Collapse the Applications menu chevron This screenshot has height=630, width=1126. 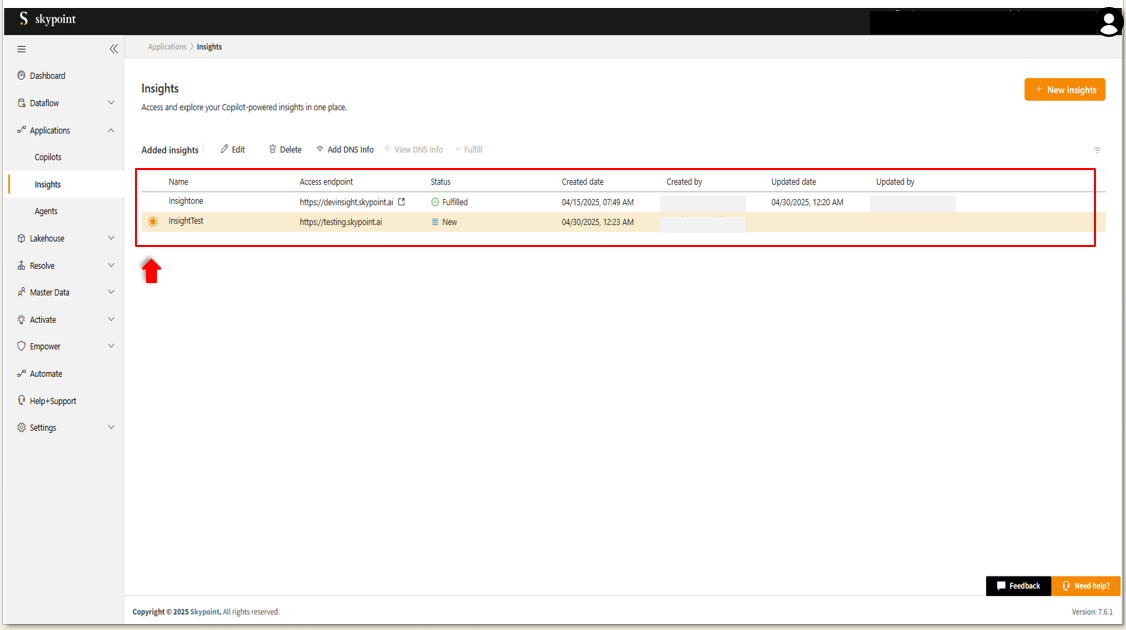click(111, 130)
